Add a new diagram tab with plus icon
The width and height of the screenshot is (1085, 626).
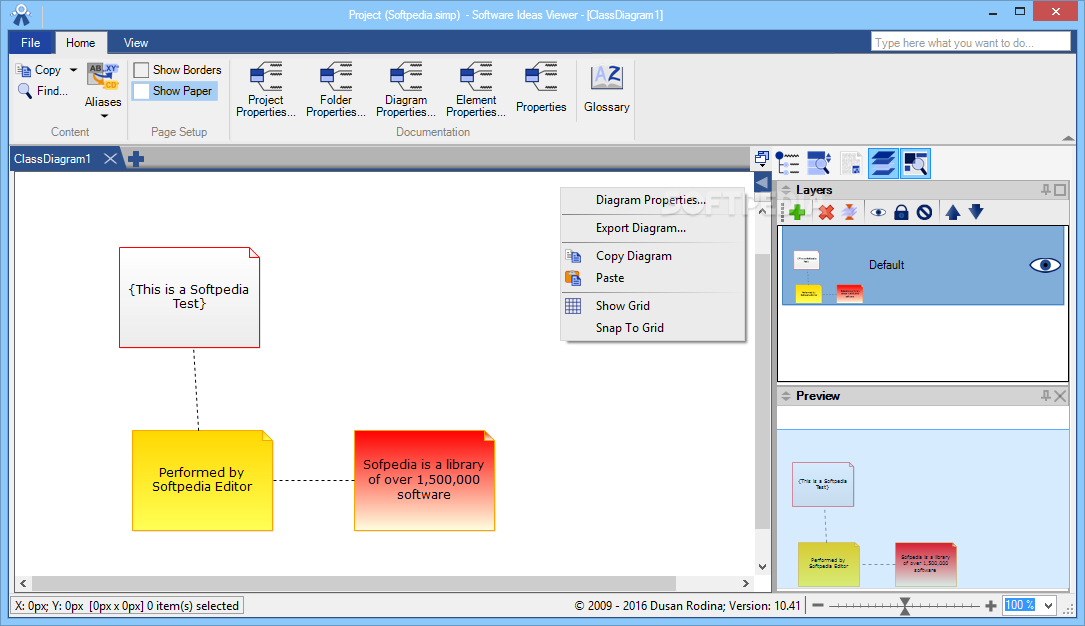pyautogui.click(x=136, y=159)
